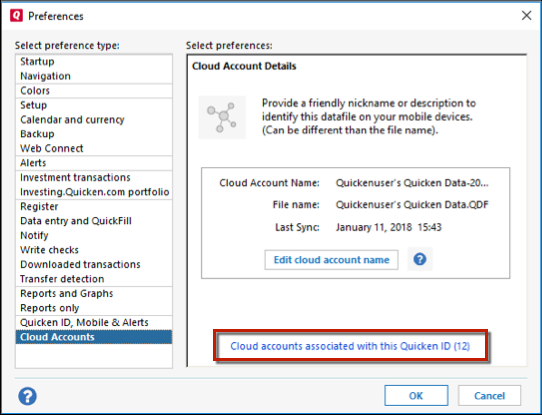Click the 'Last Sync:' label
The width and height of the screenshot is (542, 415).
[x=297, y=227]
